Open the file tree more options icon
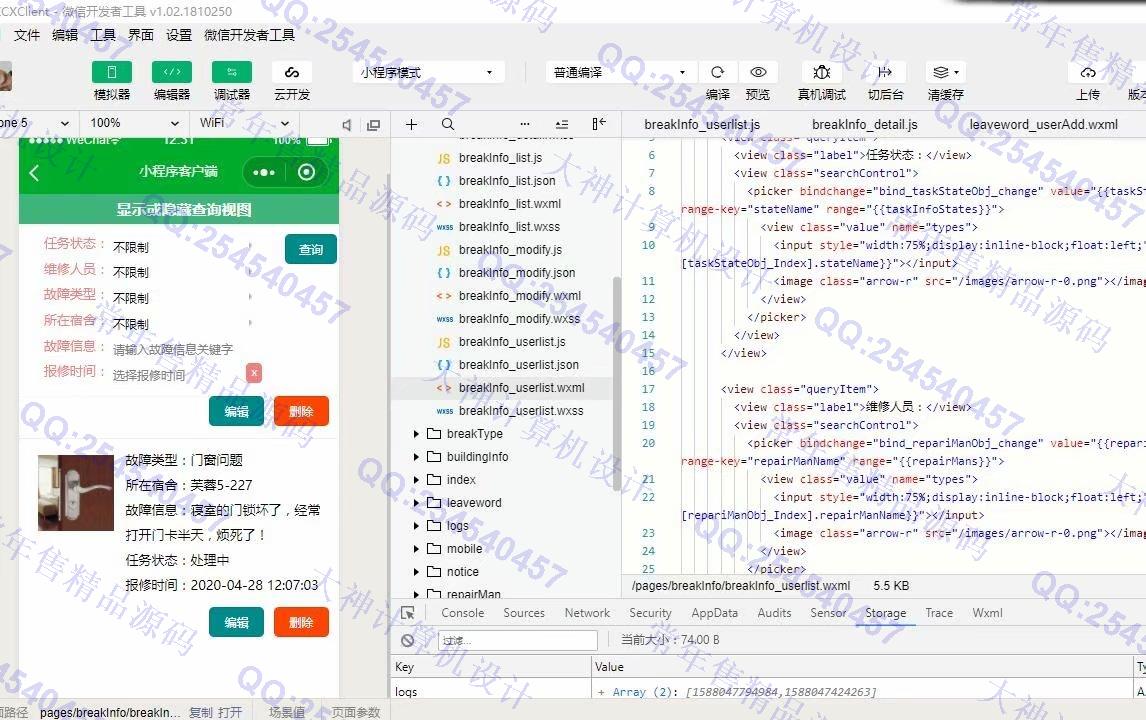 coord(525,124)
